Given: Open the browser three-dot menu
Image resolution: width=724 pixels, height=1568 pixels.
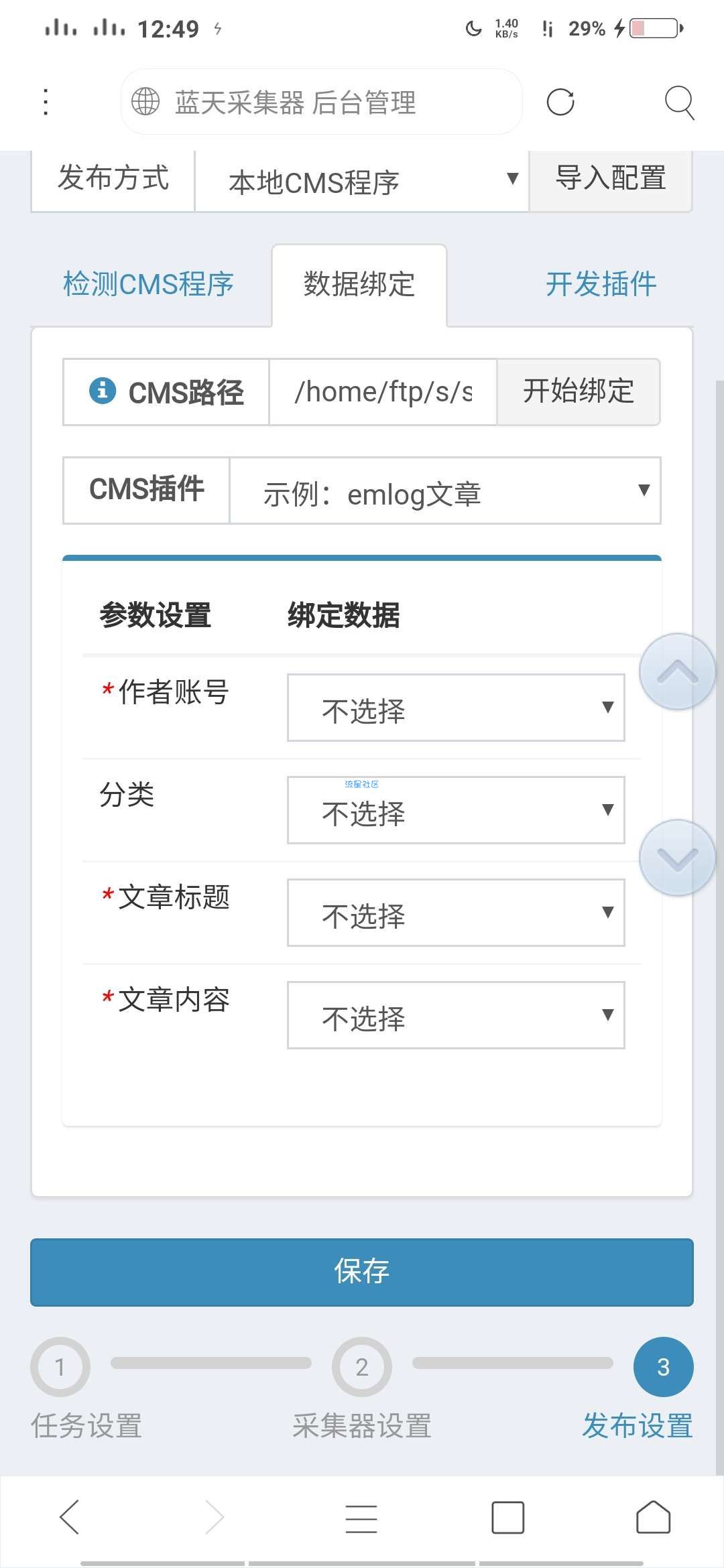Looking at the screenshot, I should tap(45, 102).
